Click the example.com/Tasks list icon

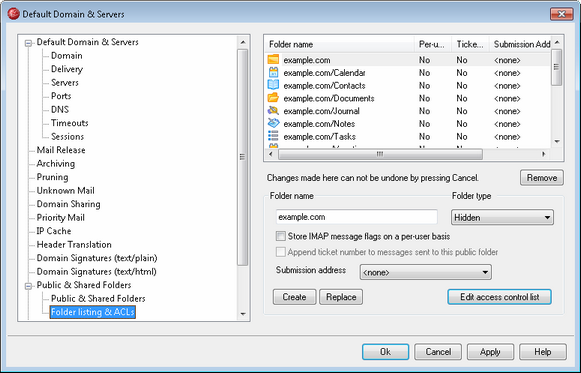point(273,136)
